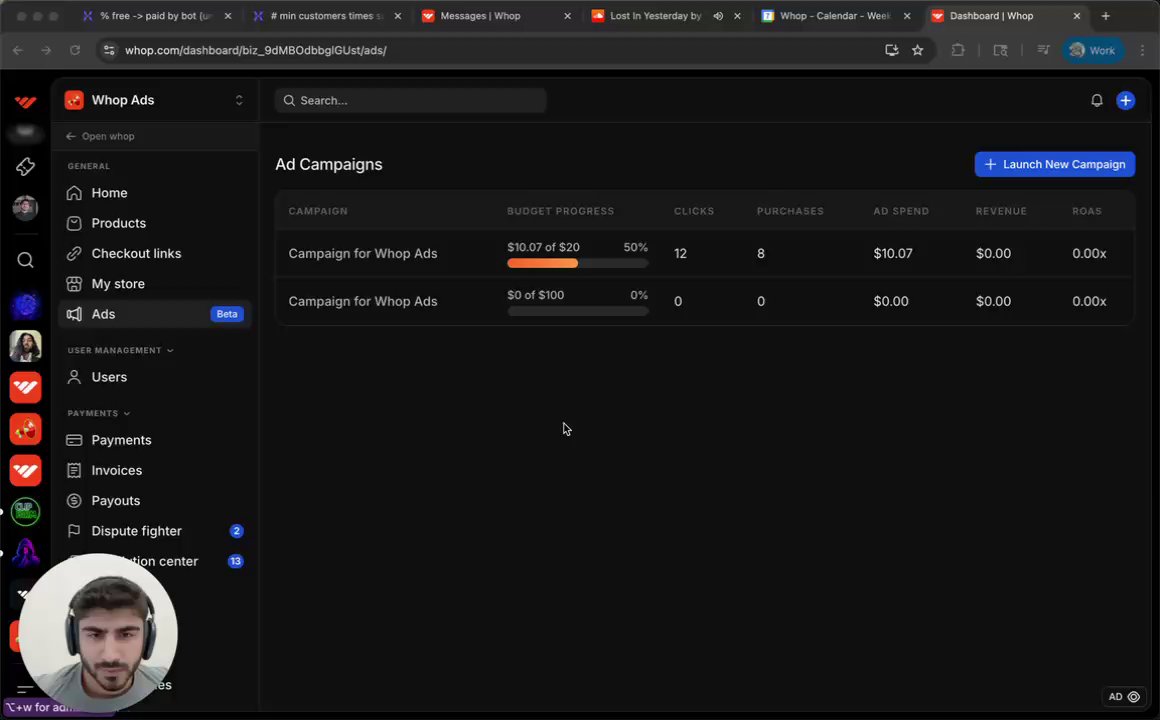Click the side panel icon in toolbar

(1000, 50)
